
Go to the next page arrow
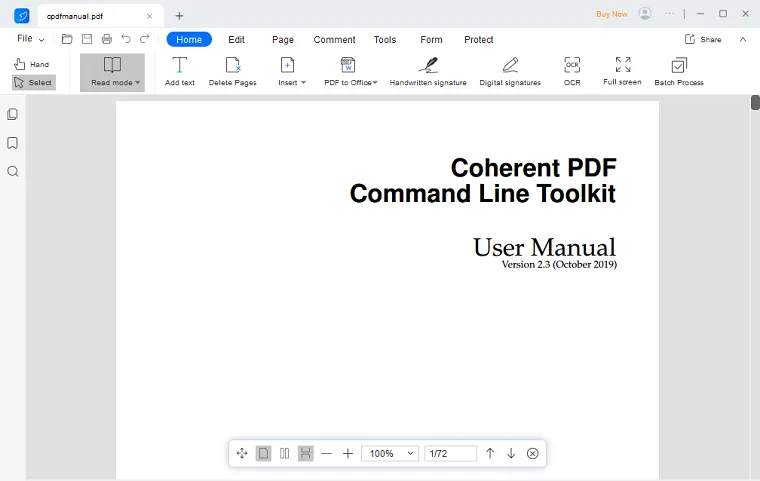[511, 453]
